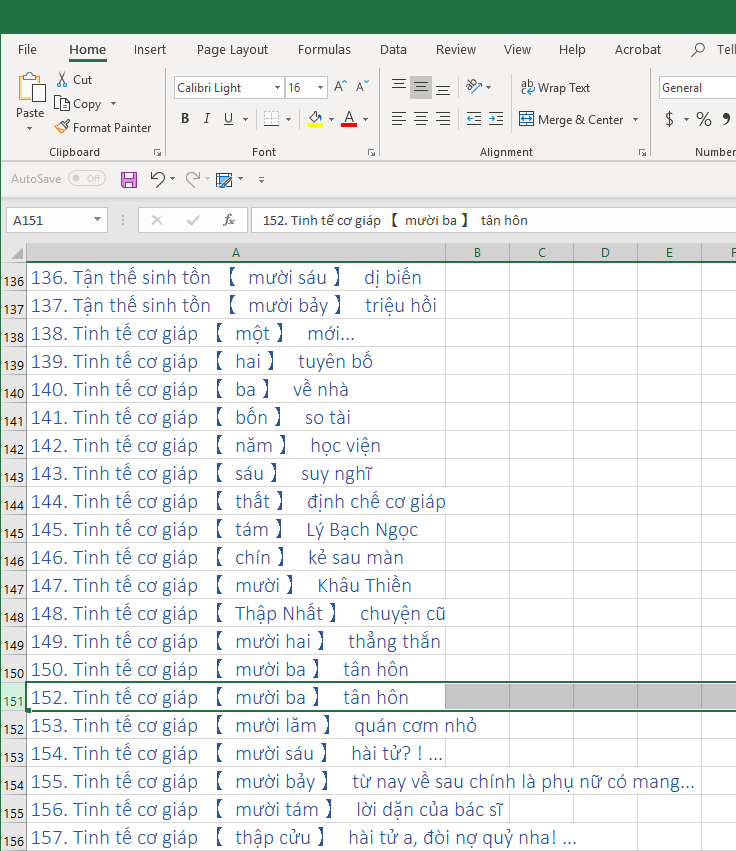Open the Formulas ribbon tab

pyautogui.click(x=324, y=50)
